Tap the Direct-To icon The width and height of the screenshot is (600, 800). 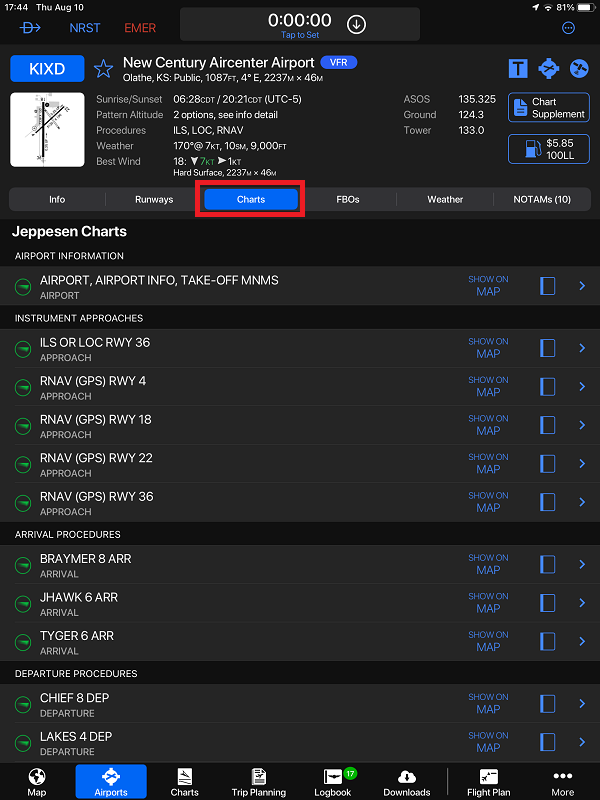click(x=30, y=28)
